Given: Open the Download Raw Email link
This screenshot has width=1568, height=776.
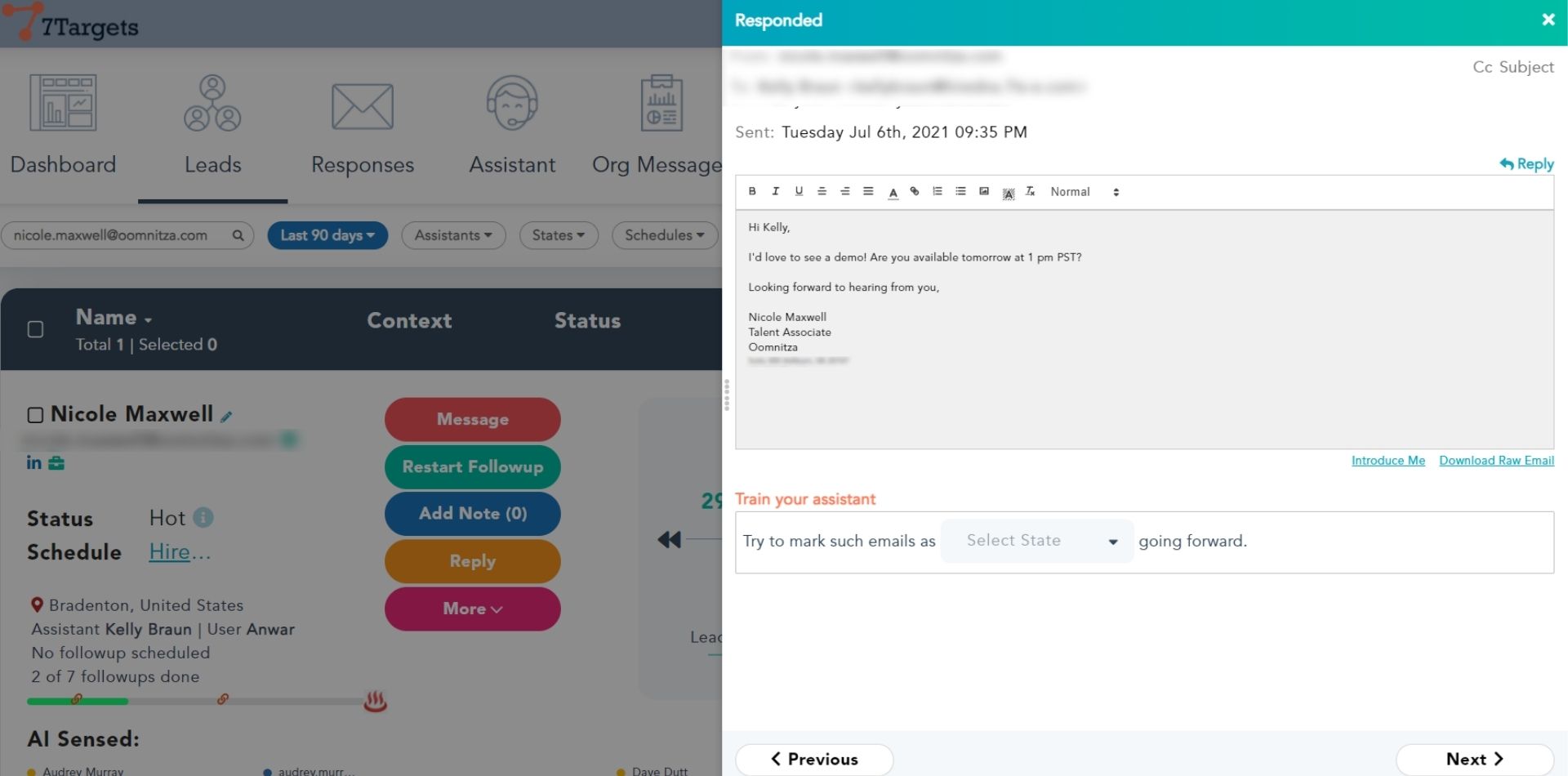Looking at the screenshot, I should point(1495,461).
